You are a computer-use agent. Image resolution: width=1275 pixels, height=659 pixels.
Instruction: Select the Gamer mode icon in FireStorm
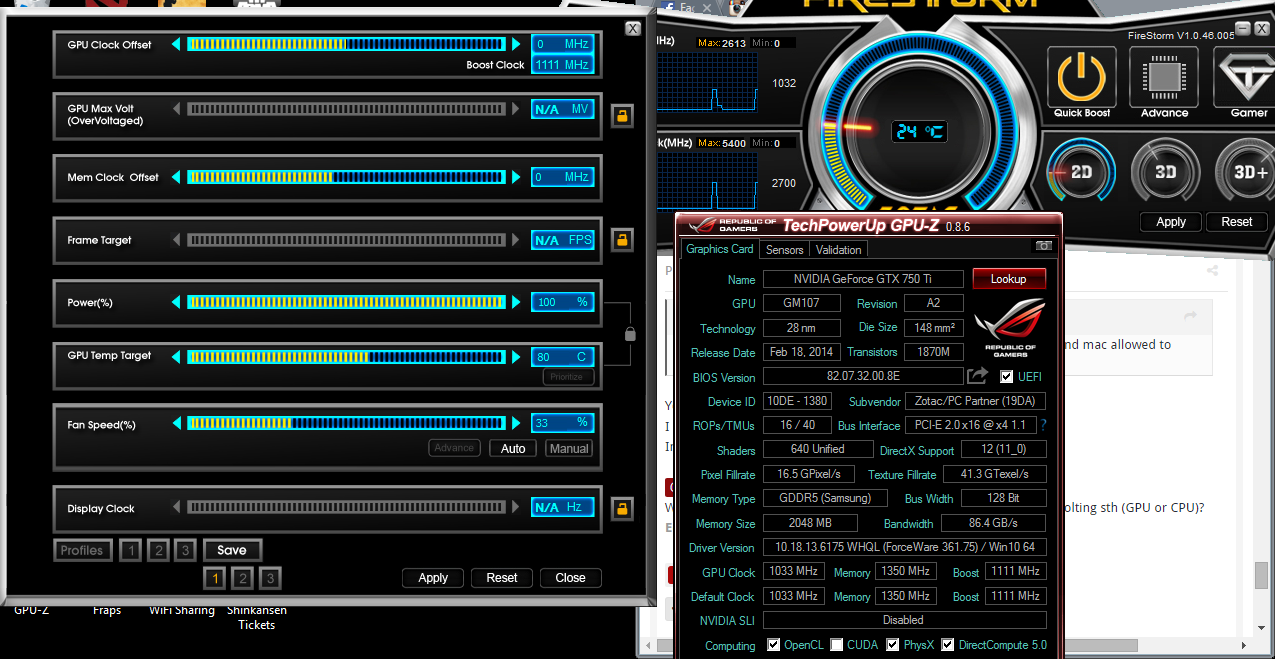(x=1246, y=76)
